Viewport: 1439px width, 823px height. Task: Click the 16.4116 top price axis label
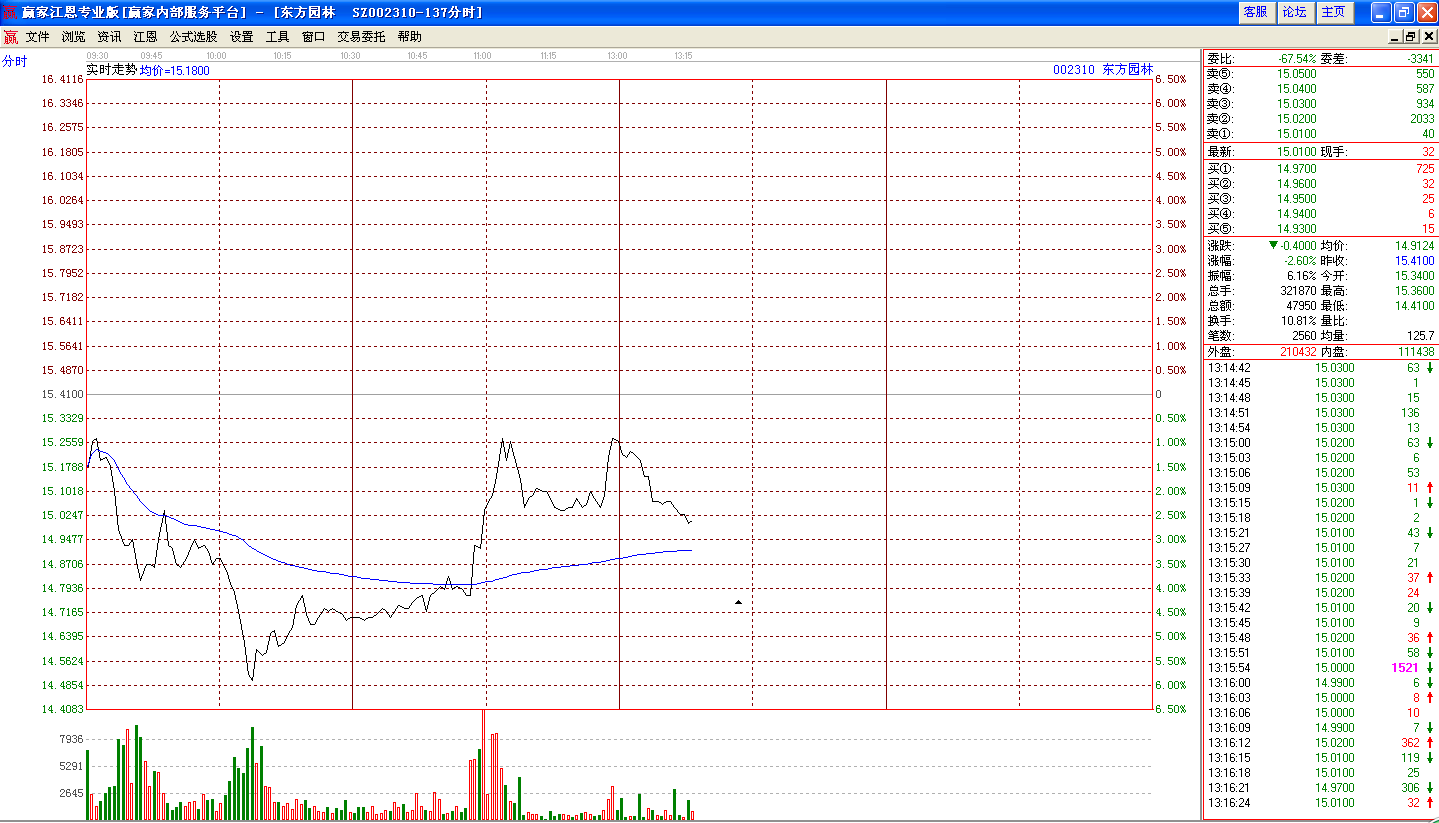(x=63, y=79)
